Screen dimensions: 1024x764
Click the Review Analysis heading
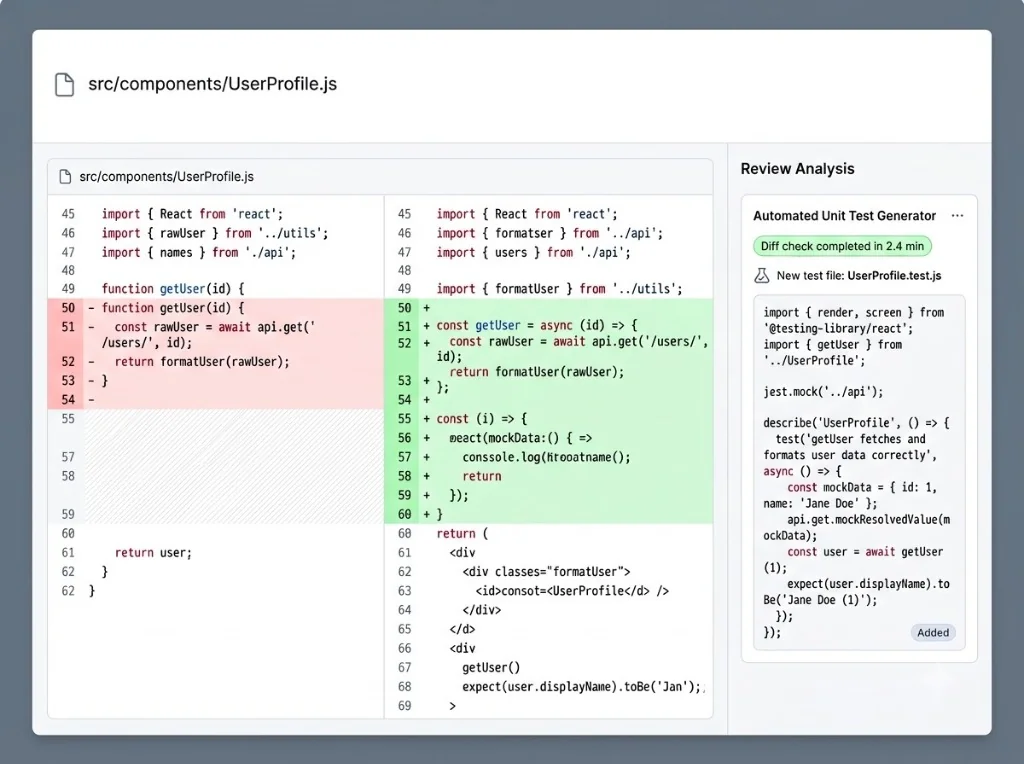797,168
